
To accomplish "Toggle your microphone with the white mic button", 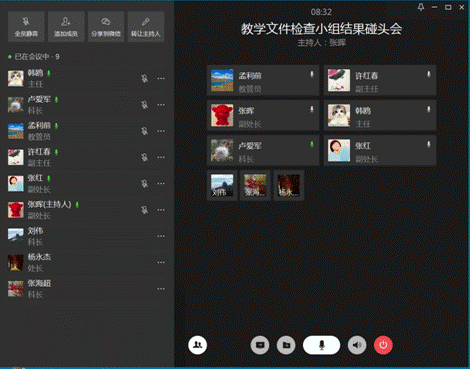I will [x=321, y=345].
